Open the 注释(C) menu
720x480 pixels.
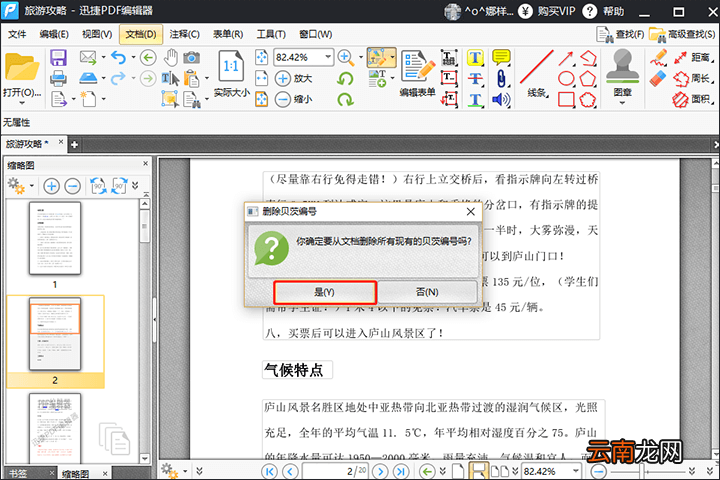[x=185, y=34]
